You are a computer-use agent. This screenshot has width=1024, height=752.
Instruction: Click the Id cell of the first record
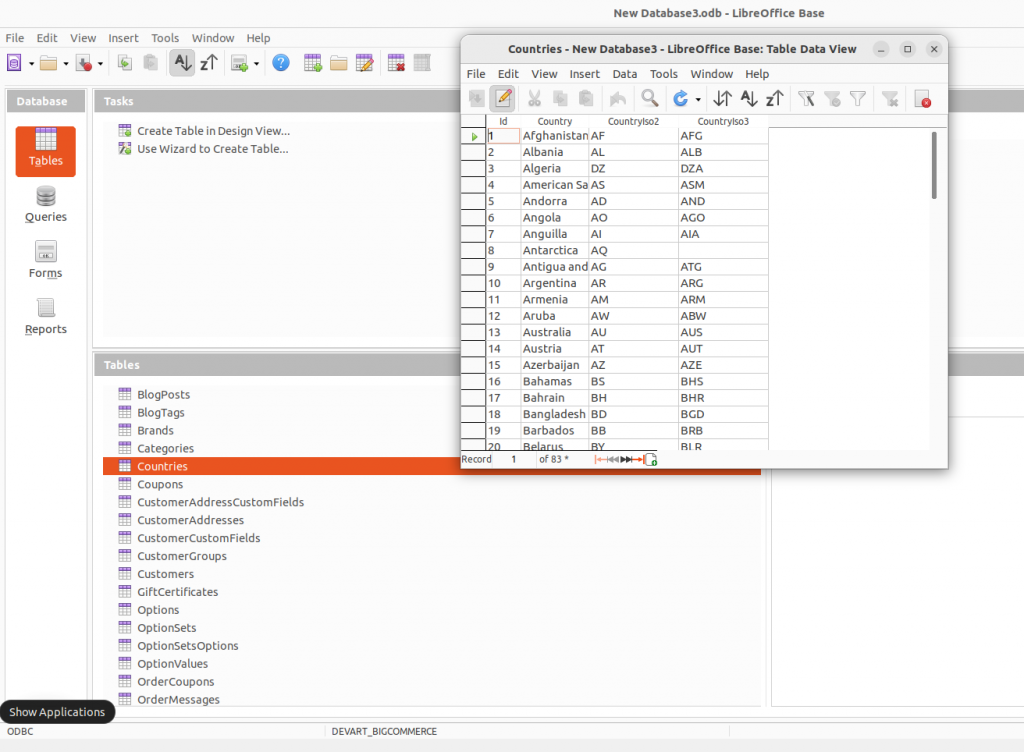coord(504,136)
